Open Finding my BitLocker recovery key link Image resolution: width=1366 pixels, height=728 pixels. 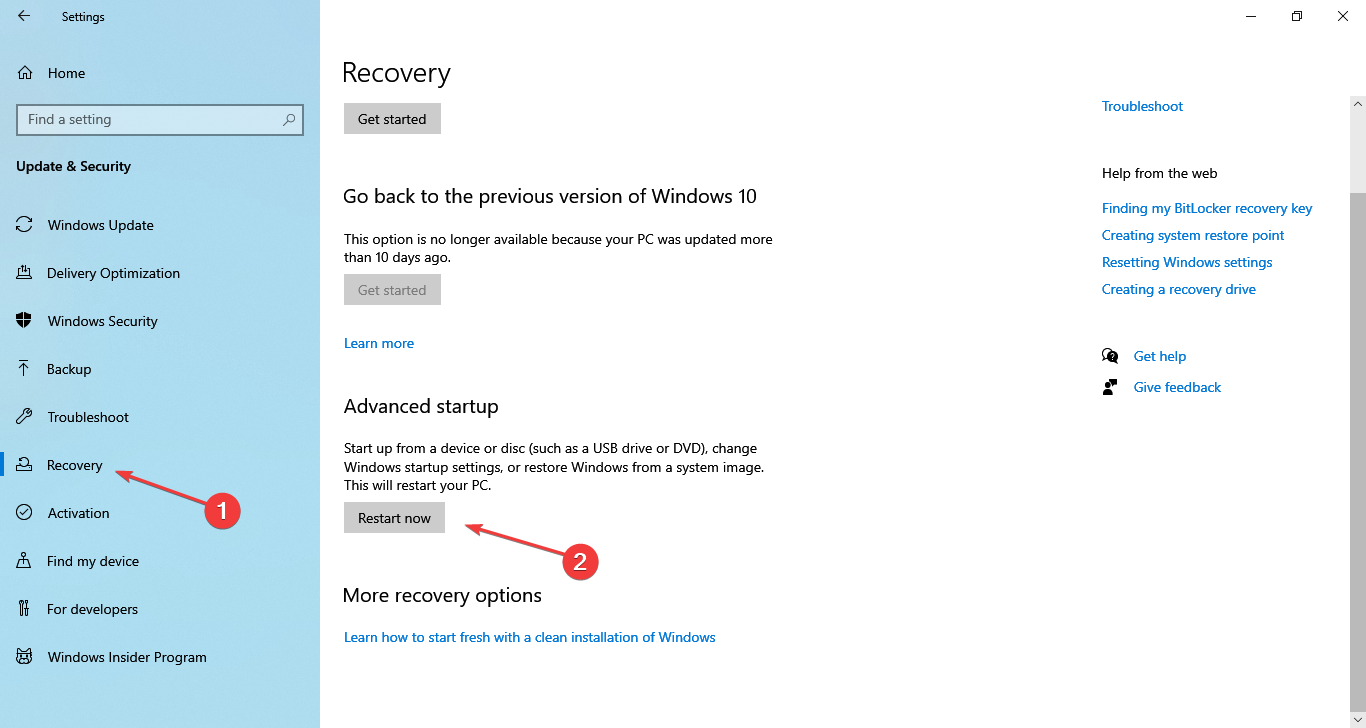point(1206,208)
